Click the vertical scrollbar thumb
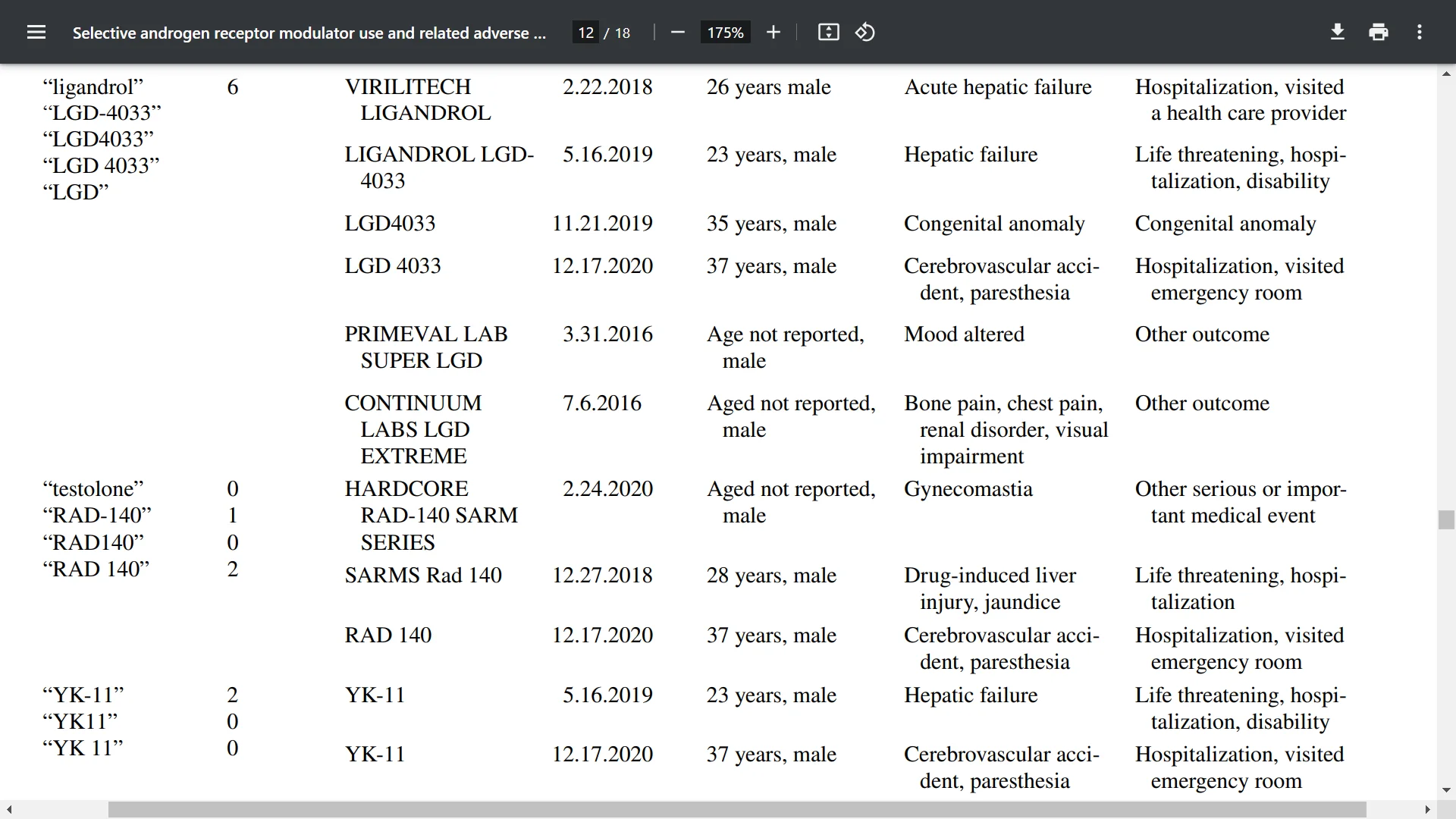The width and height of the screenshot is (1456, 819). [1446, 519]
